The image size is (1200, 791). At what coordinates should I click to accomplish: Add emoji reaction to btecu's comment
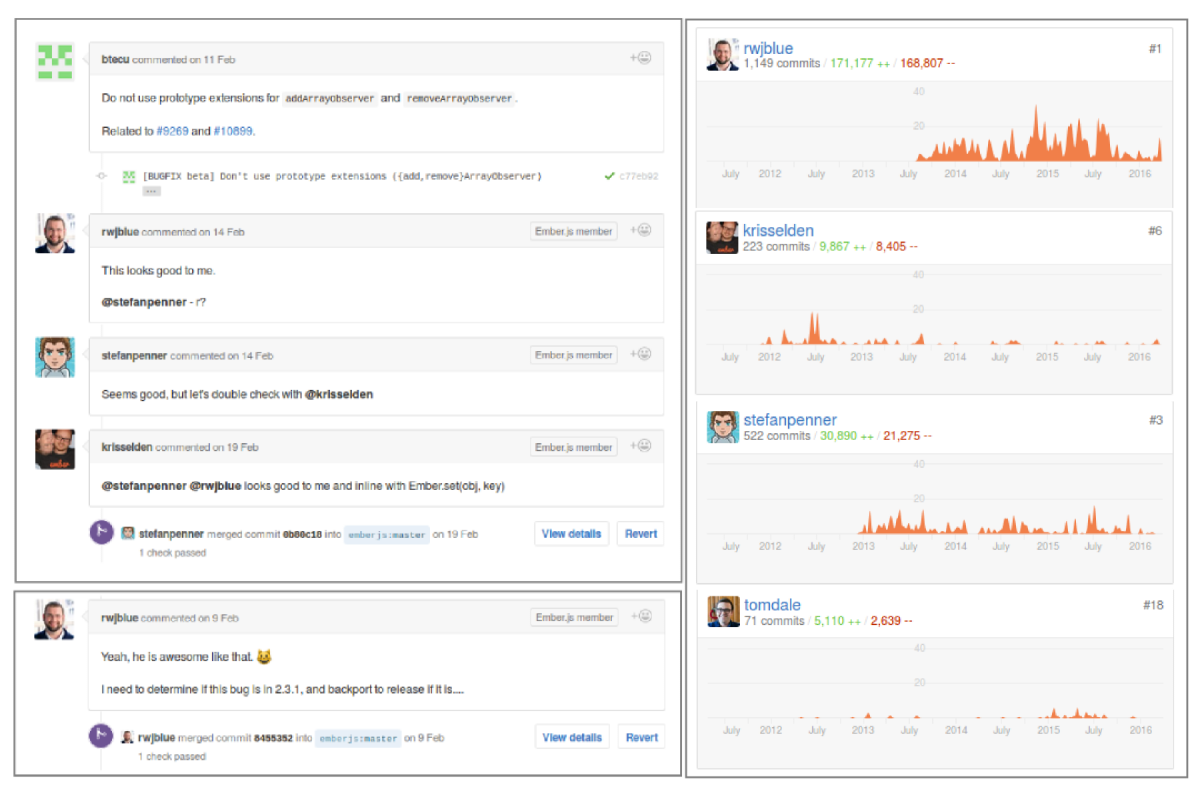(640, 58)
